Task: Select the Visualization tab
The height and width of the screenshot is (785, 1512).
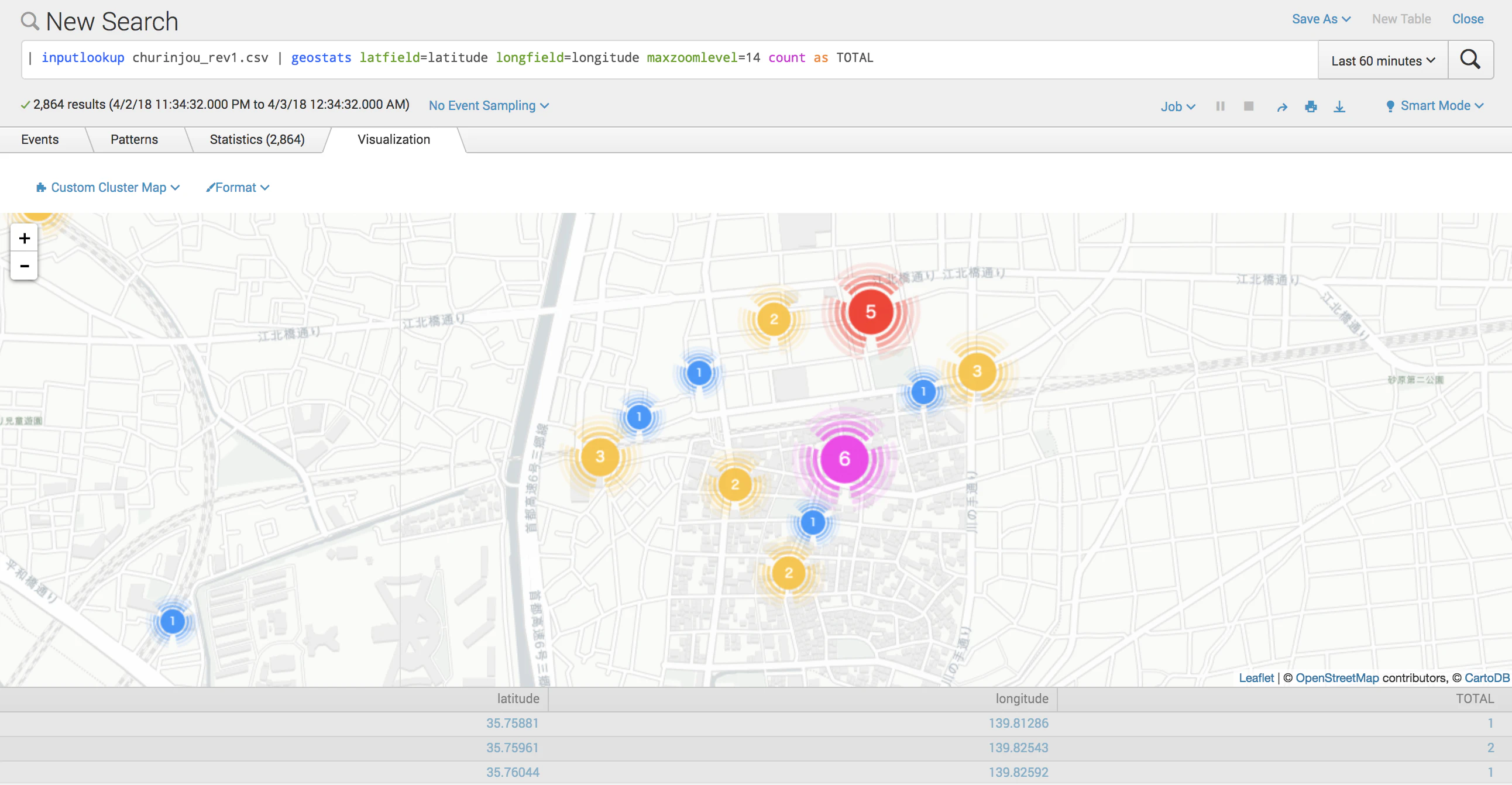Action: (x=394, y=140)
